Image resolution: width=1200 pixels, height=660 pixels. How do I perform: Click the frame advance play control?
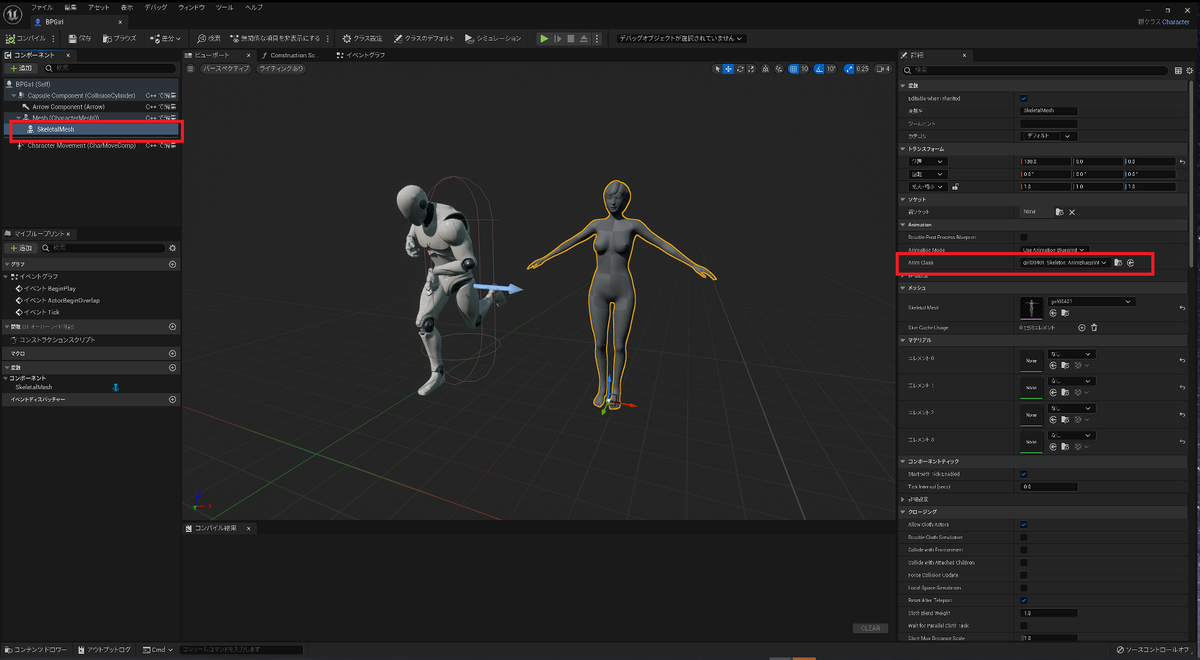click(x=557, y=38)
